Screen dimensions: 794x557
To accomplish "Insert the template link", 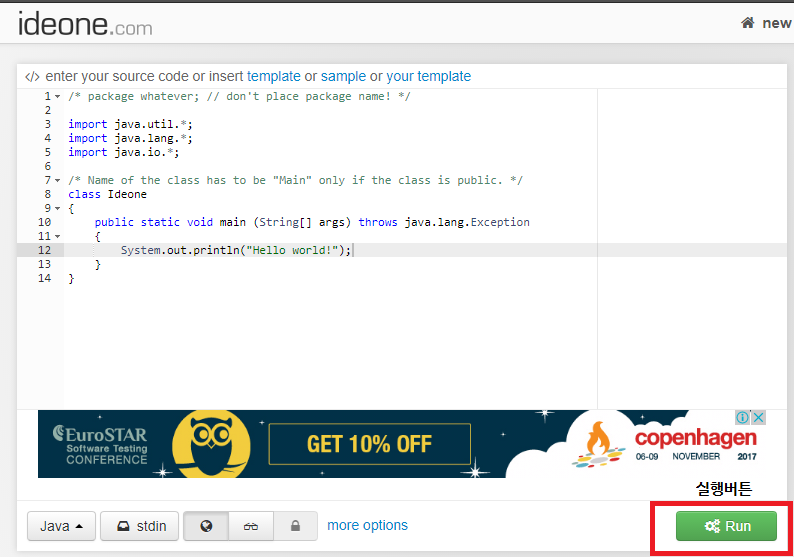I will click(273, 76).
